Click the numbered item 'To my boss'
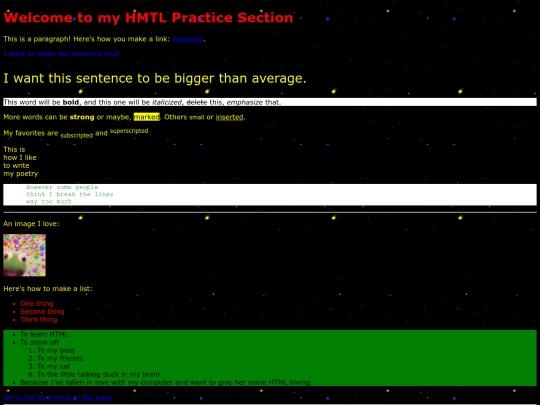 click(x=56, y=350)
